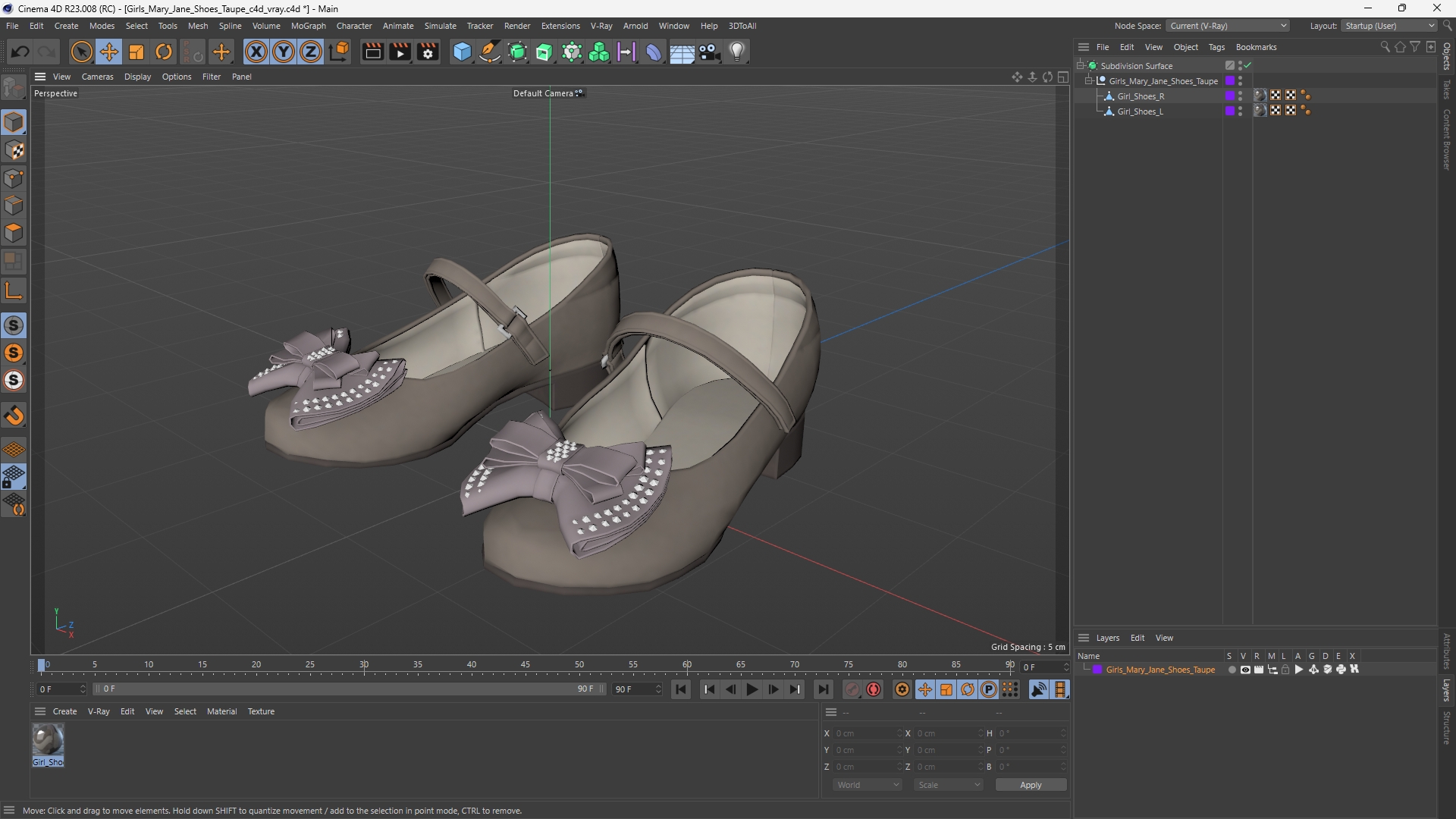Toggle X axis lock
Viewport: 1456px width, 819px height.
click(256, 52)
